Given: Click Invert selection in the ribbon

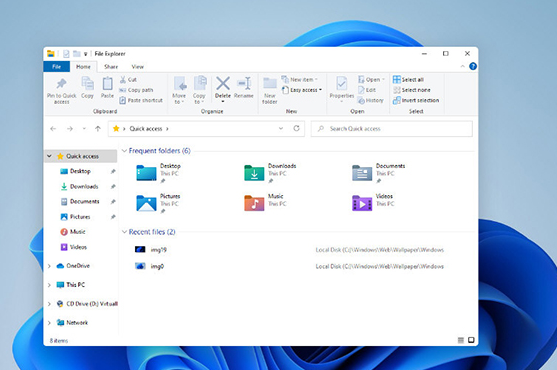Looking at the screenshot, I should pyautogui.click(x=416, y=100).
